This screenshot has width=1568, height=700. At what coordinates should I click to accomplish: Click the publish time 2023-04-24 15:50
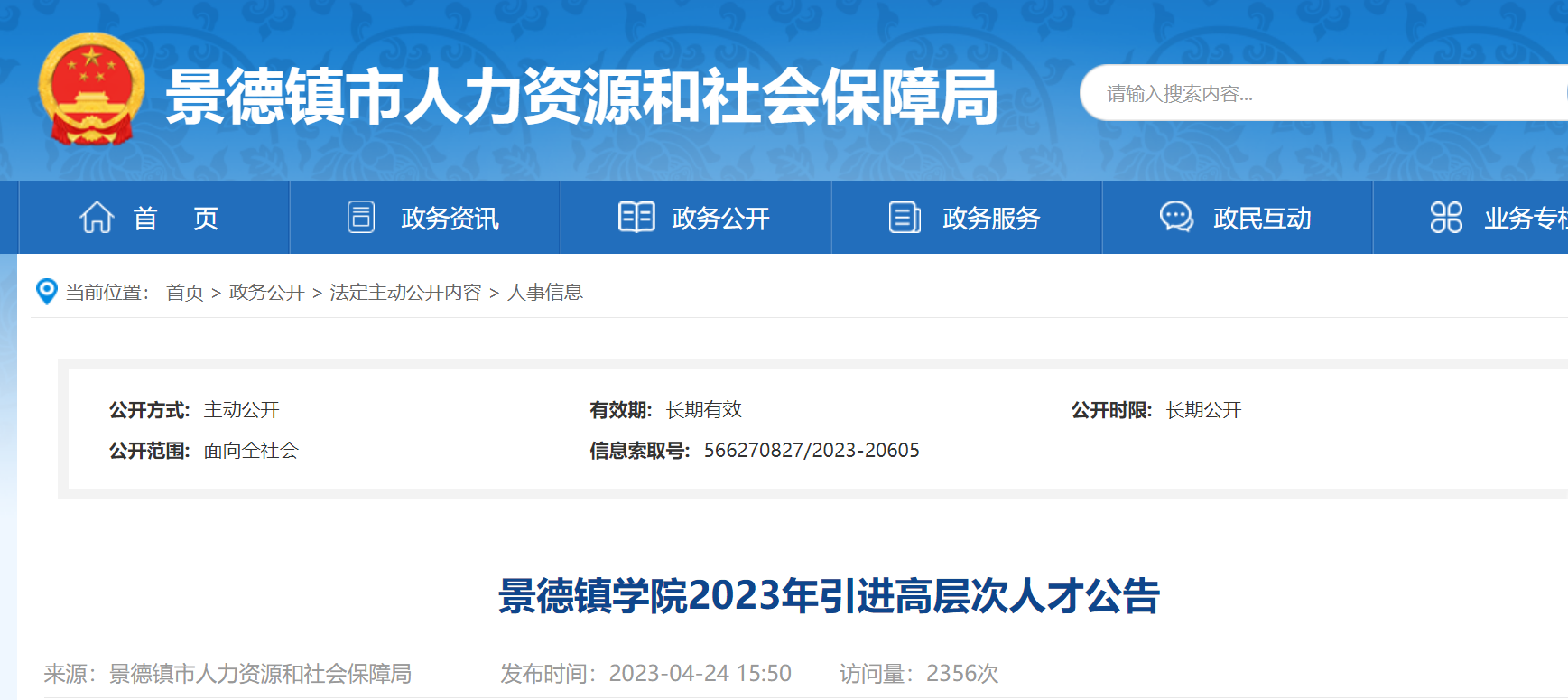click(700, 674)
